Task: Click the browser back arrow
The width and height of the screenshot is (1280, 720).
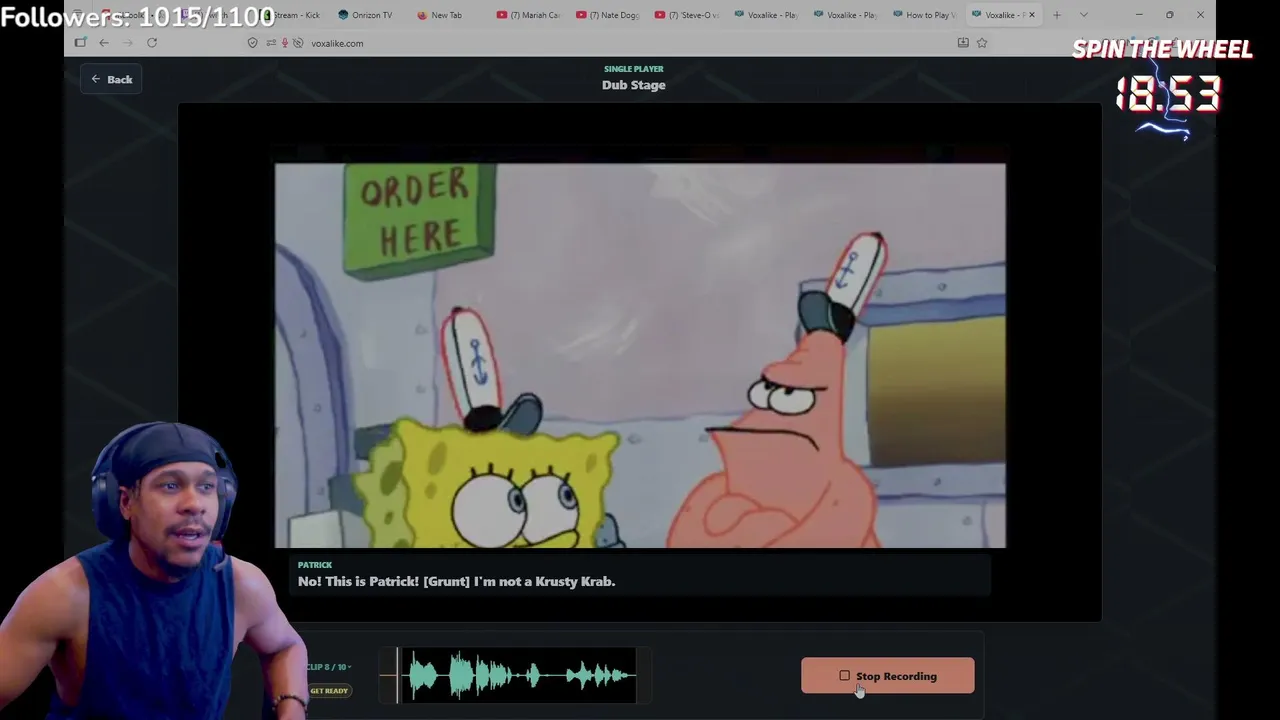Action: coord(103,43)
